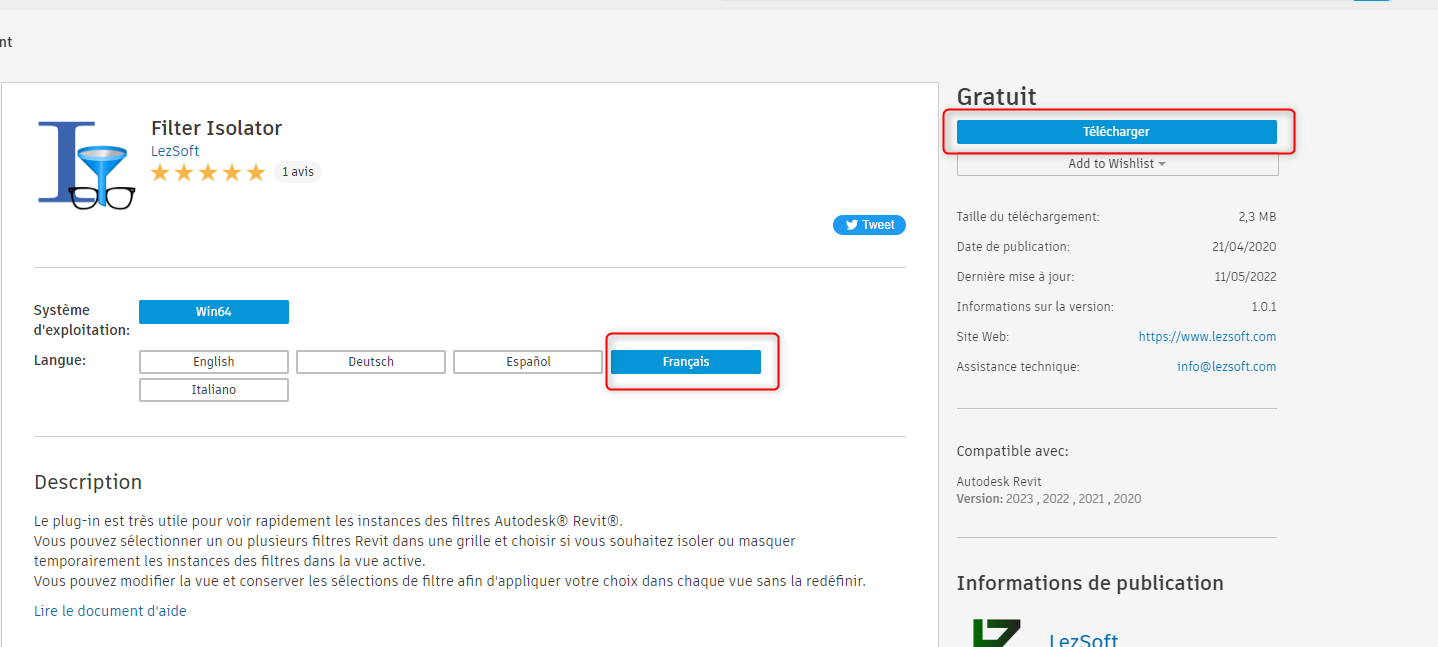This screenshot has width=1438, height=647.
Task: Open Lire le document d'aide link
Action: click(x=110, y=611)
